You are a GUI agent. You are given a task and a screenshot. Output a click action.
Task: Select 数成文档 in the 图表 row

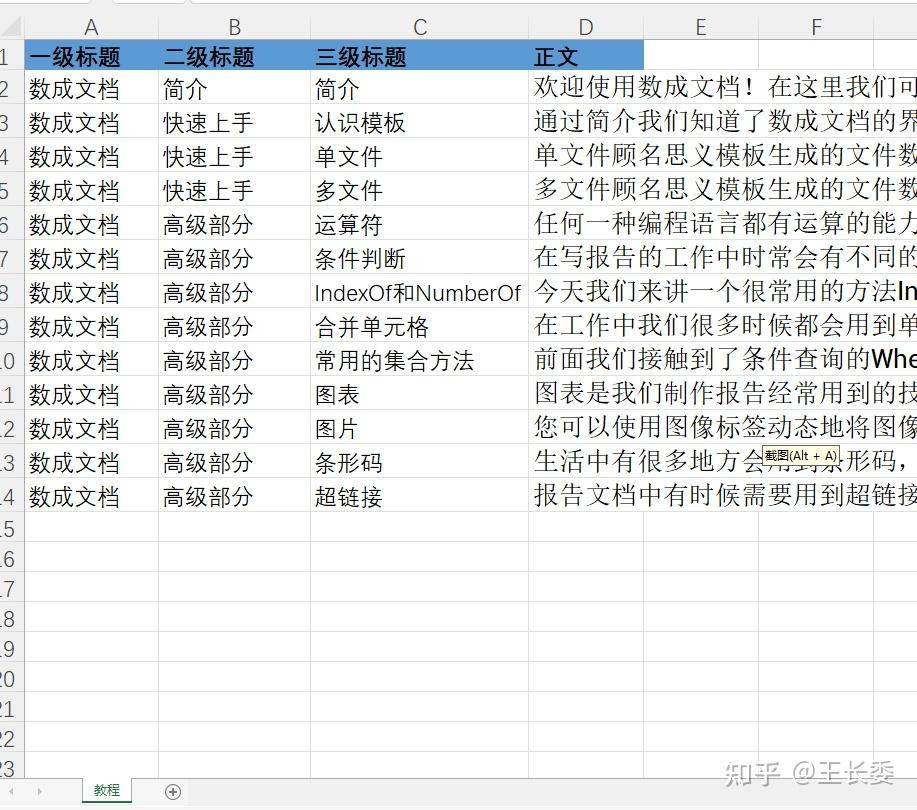point(91,392)
